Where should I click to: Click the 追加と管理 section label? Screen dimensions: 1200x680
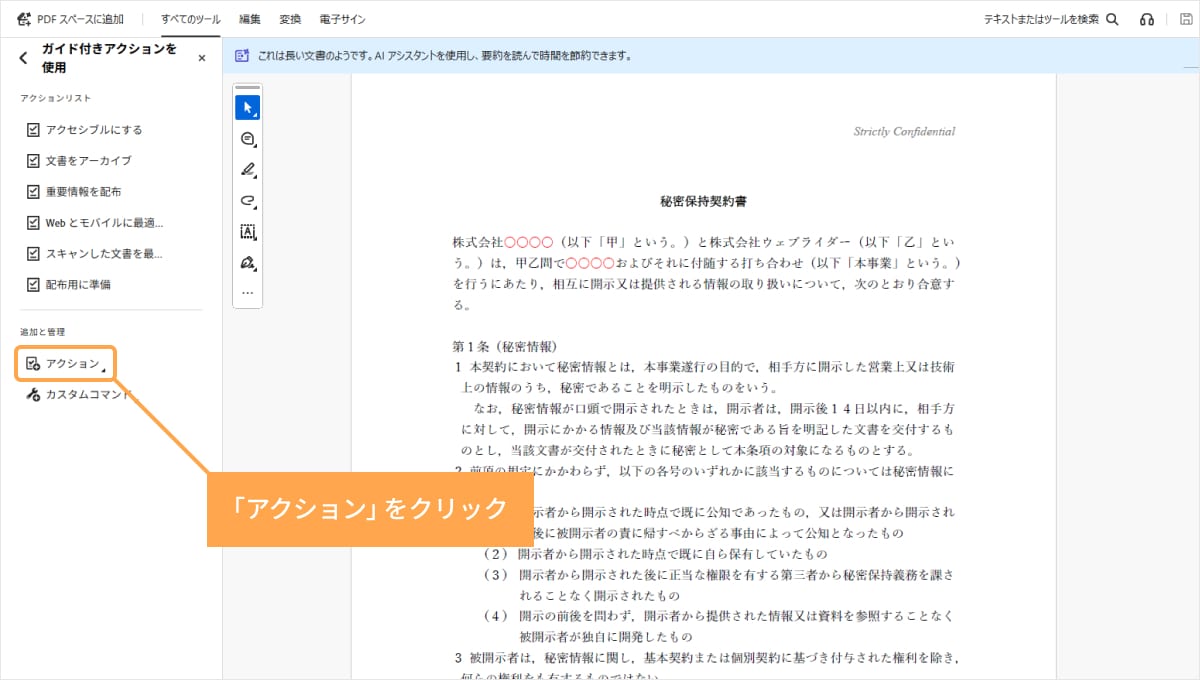pyautogui.click(x=42, y=332)
